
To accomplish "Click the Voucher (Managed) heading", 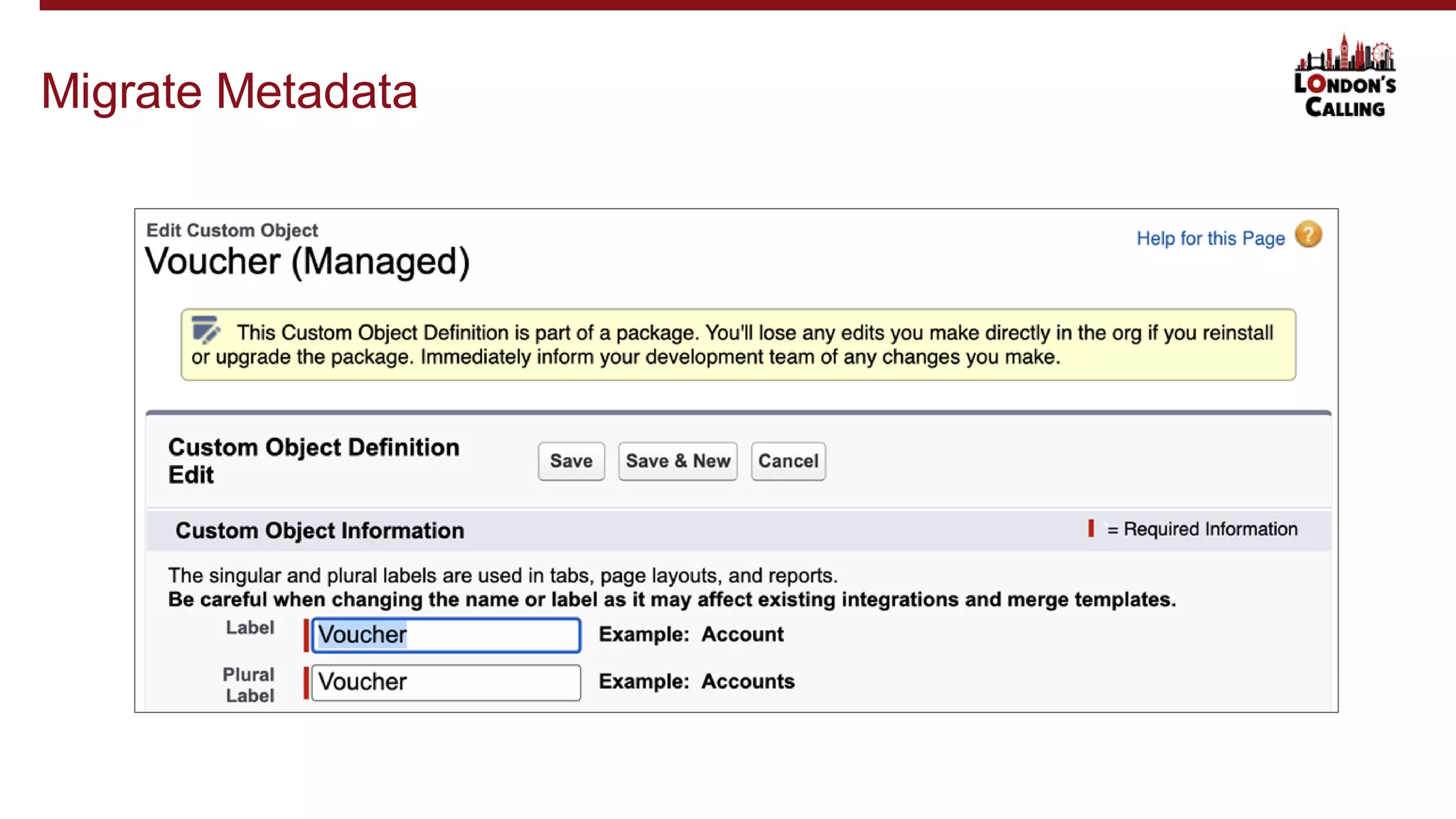I will point(307,261).
